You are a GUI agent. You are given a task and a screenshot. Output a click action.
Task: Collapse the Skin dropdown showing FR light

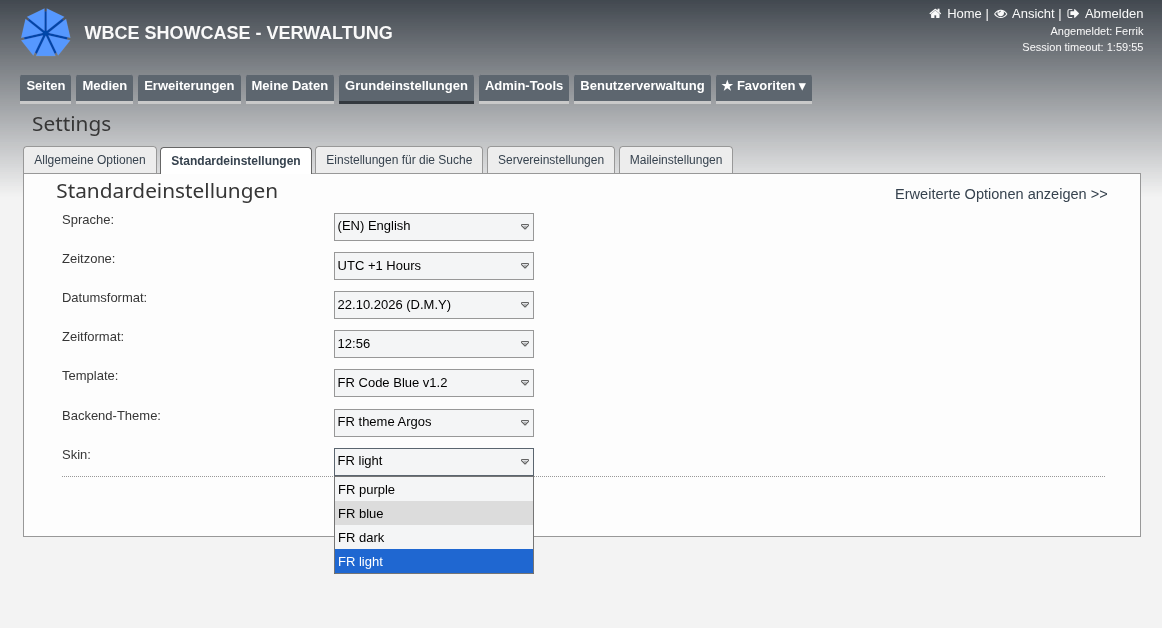coord(434,461)
